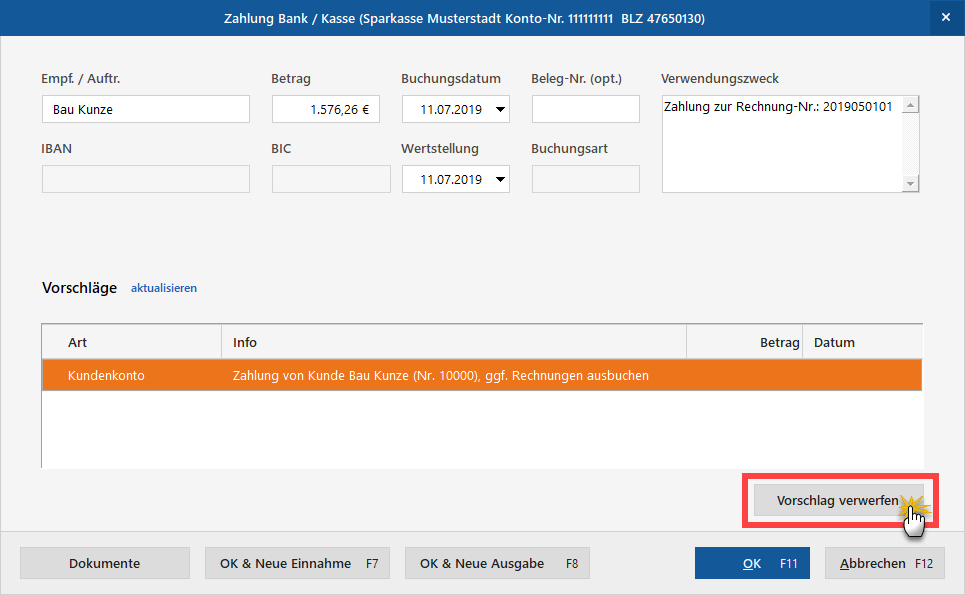Open the Buchungsdatum date dropdown
The width and height of the screenshot is (965, 595).
pos(500,109)
